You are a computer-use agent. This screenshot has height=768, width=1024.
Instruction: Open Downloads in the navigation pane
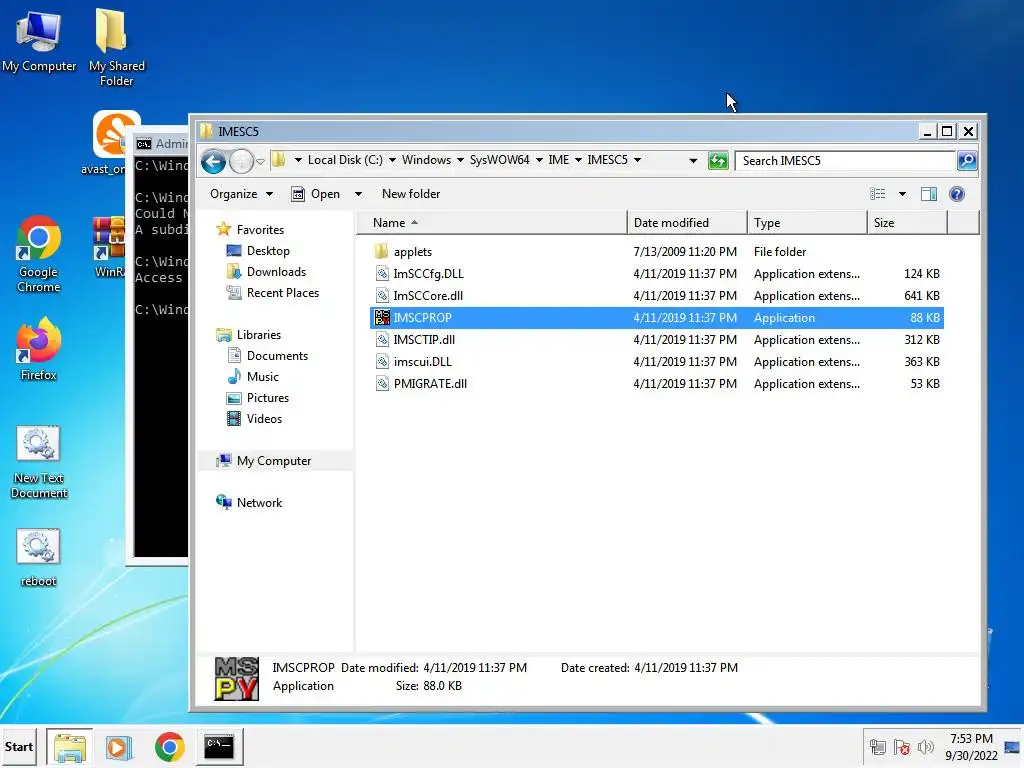tap(276, 272)
